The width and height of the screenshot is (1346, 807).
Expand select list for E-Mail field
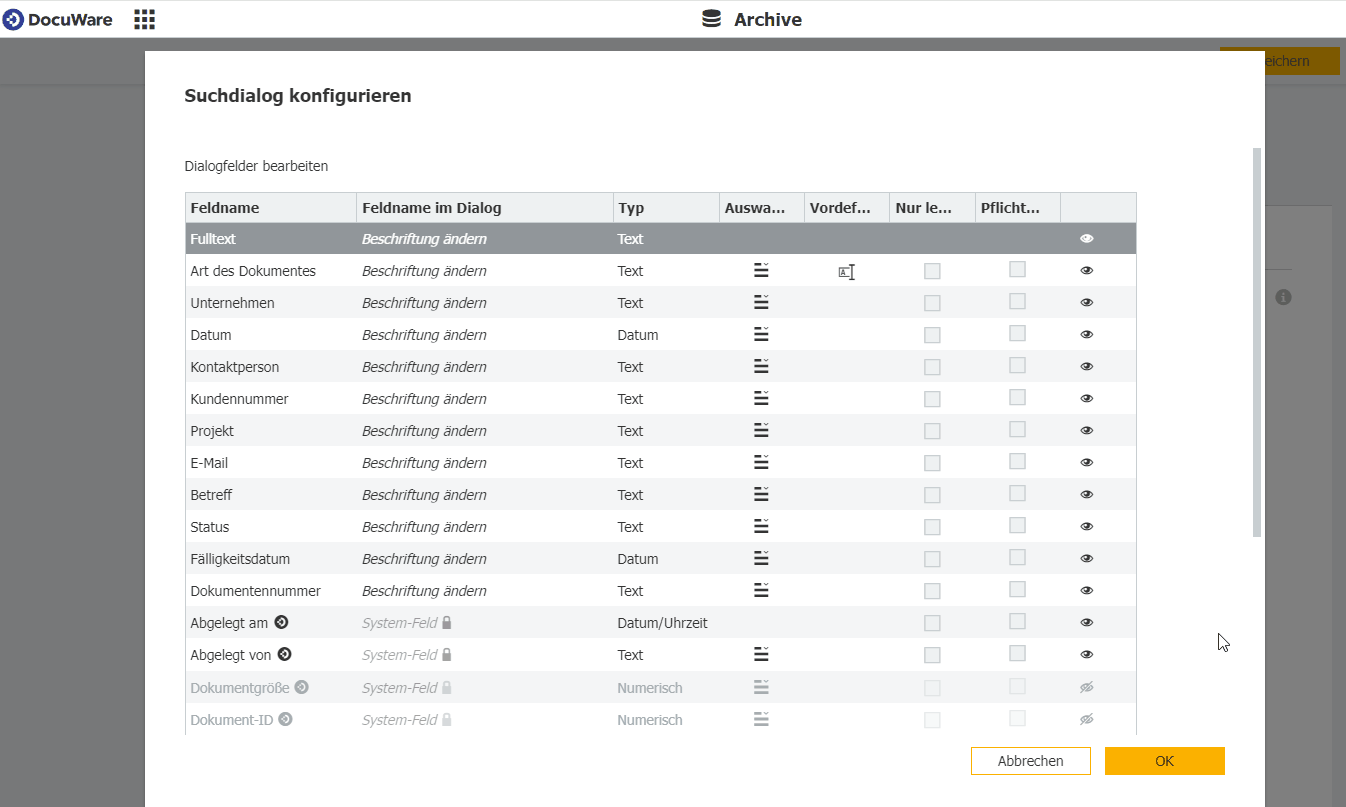(761, 463)
